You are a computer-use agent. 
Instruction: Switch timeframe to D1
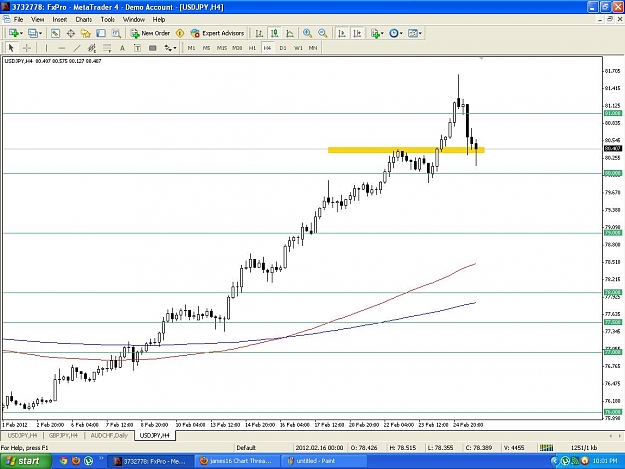click(283, 48)
